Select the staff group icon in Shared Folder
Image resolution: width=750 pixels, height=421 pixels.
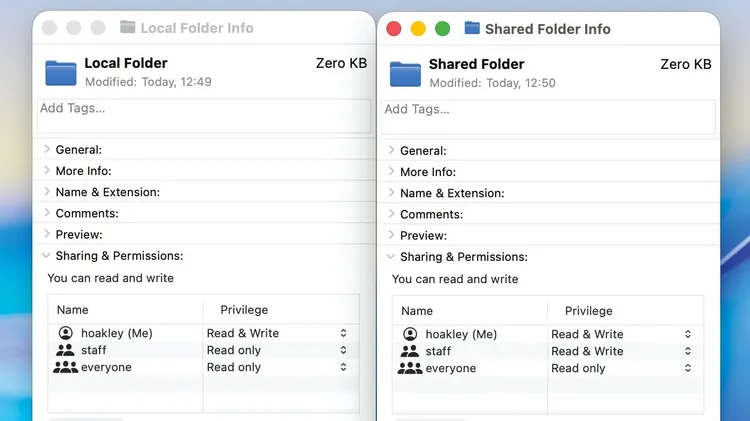tap(410, 351)
